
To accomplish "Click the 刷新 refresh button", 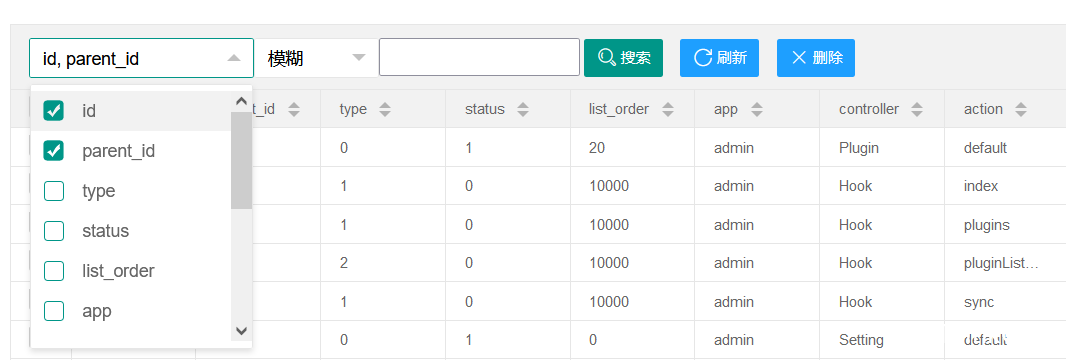I will [x=719, y=58].
